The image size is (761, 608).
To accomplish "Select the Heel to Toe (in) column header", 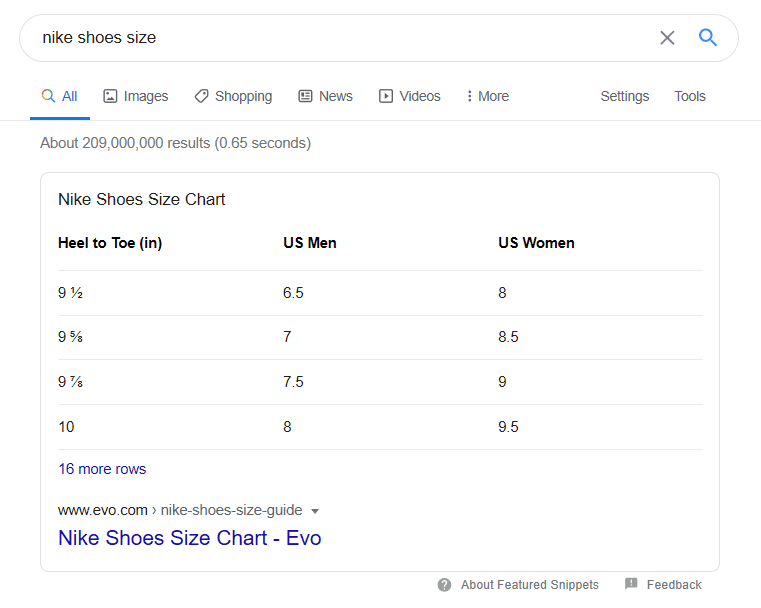I will 110,243.
